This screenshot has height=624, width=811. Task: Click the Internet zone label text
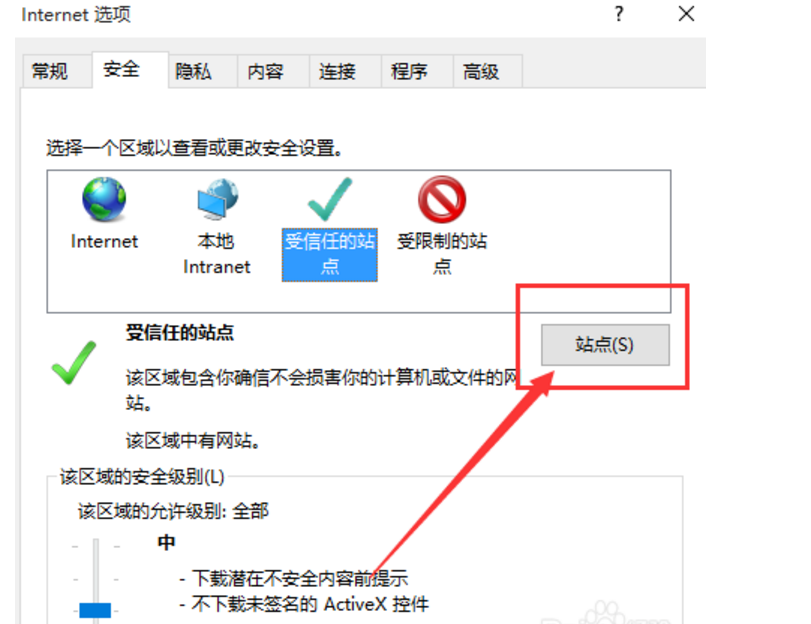coord(104,241)
